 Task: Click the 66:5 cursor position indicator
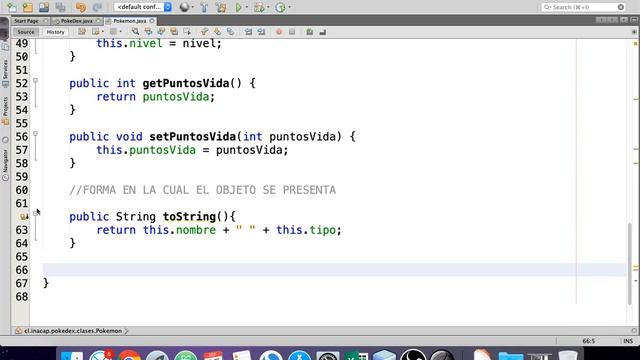(x=589, y=341)
